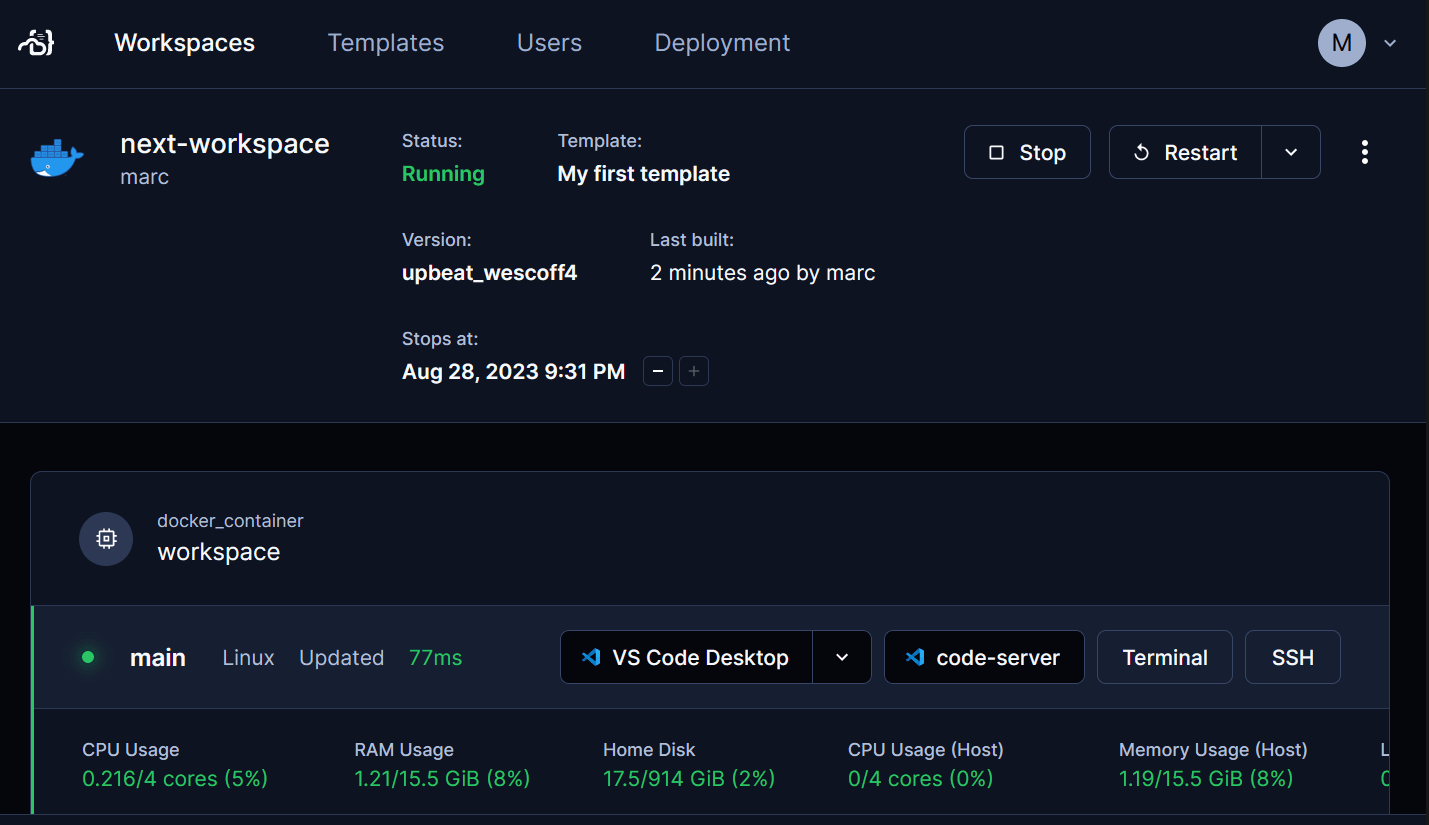Click the Coder logo icon
Screen dimensions: 1429x825
tap(36, 43)
